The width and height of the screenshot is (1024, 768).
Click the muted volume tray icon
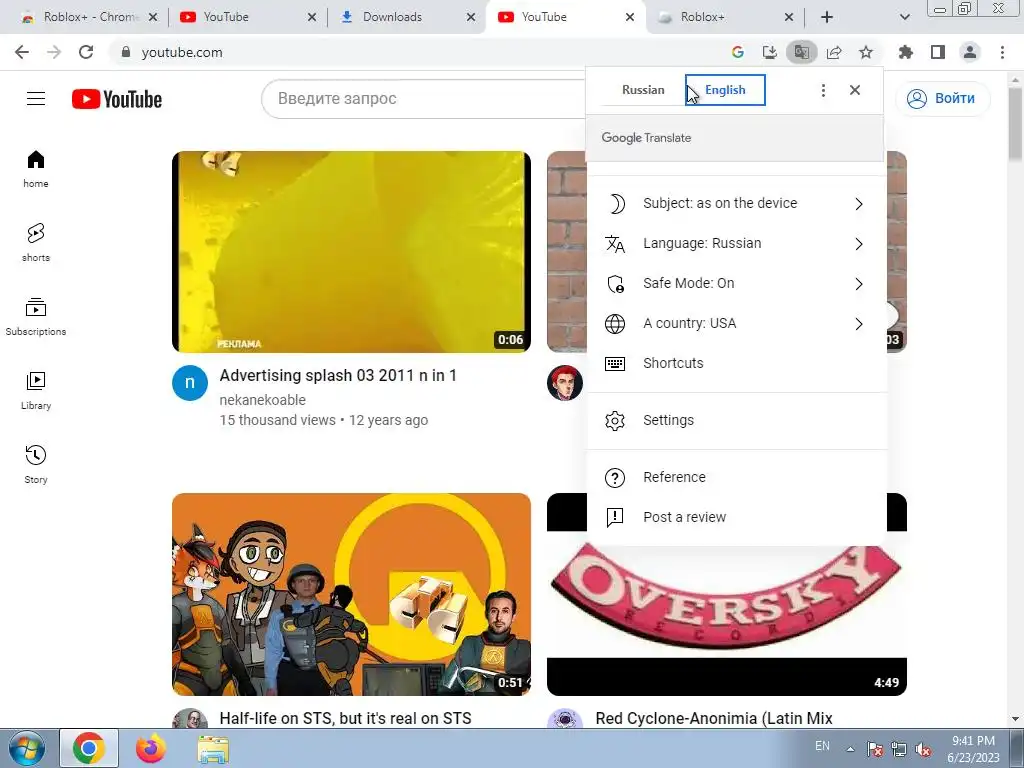pos(923,749)
